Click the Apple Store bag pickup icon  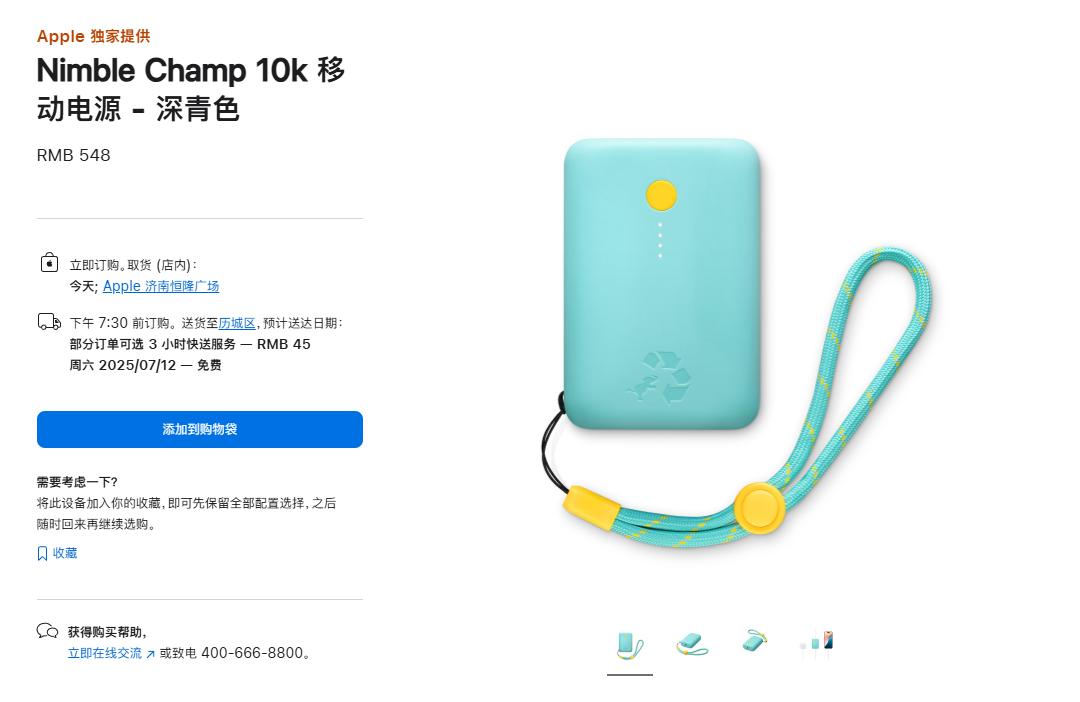[49, 262]
